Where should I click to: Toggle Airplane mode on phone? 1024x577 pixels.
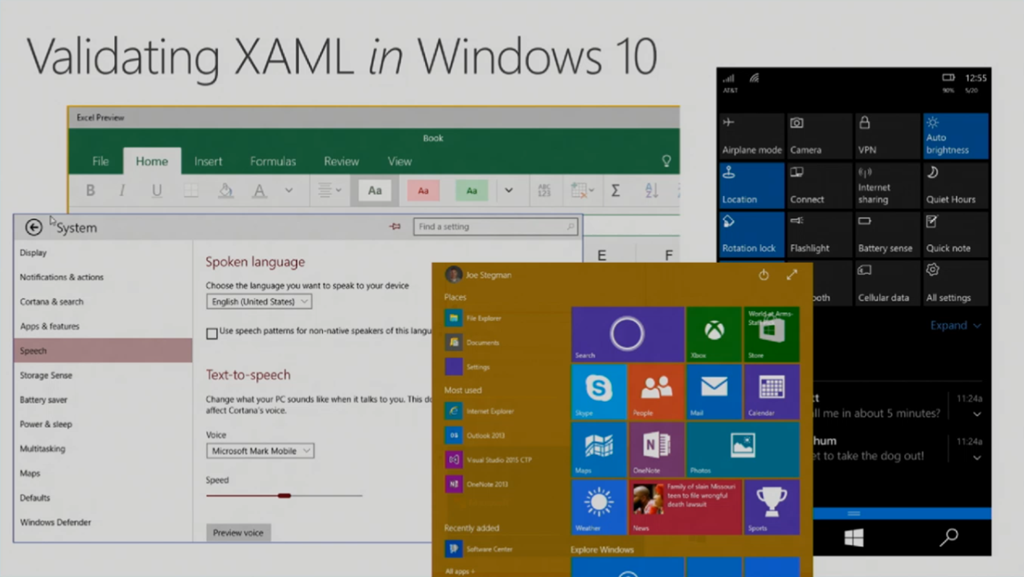[x=752, y=136]
